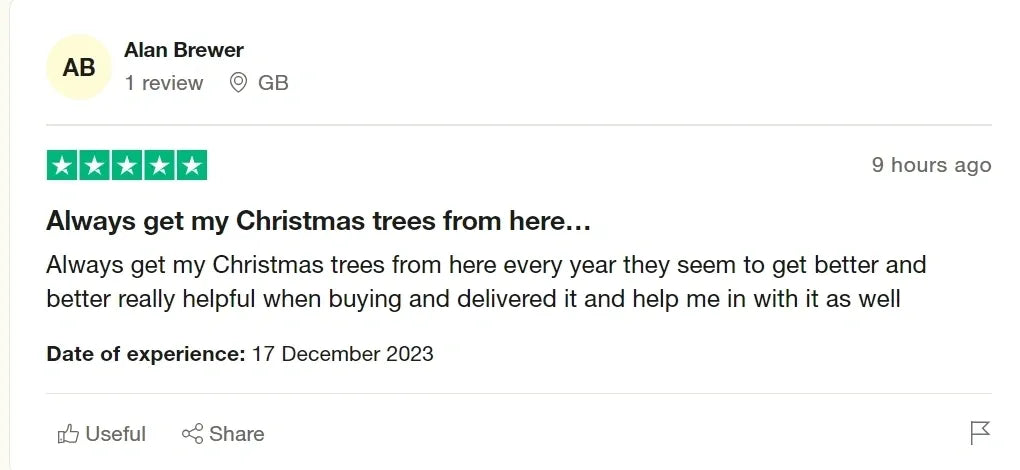Click the "9 hours ago" timestamp
The image size is (1020, 470).
[931, 165]
